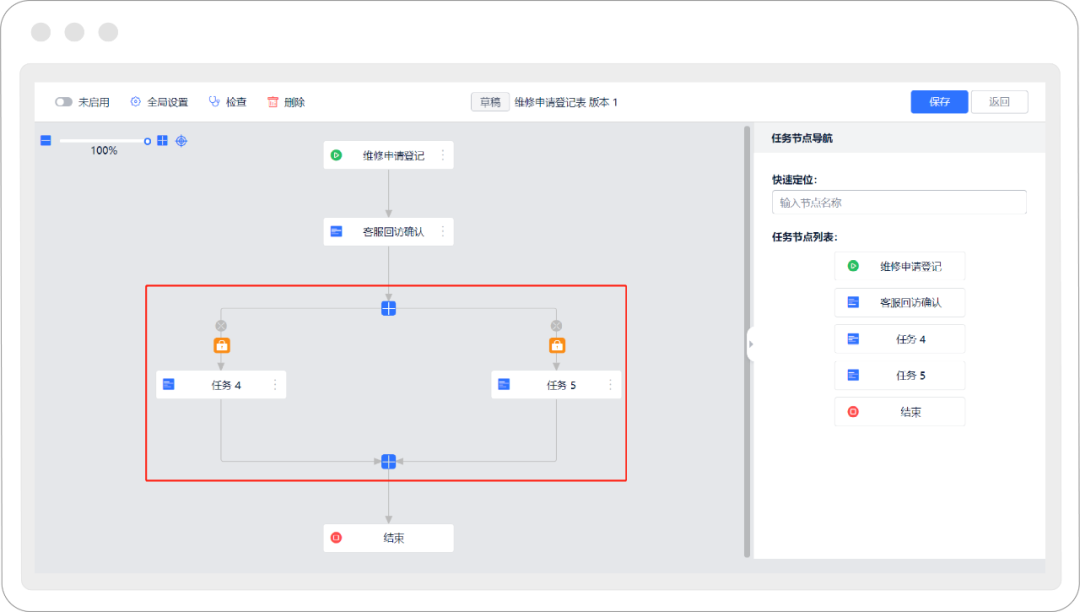The image size is (1080, 612).
Task: Open 全局设置 global settings
Action: 136,102
